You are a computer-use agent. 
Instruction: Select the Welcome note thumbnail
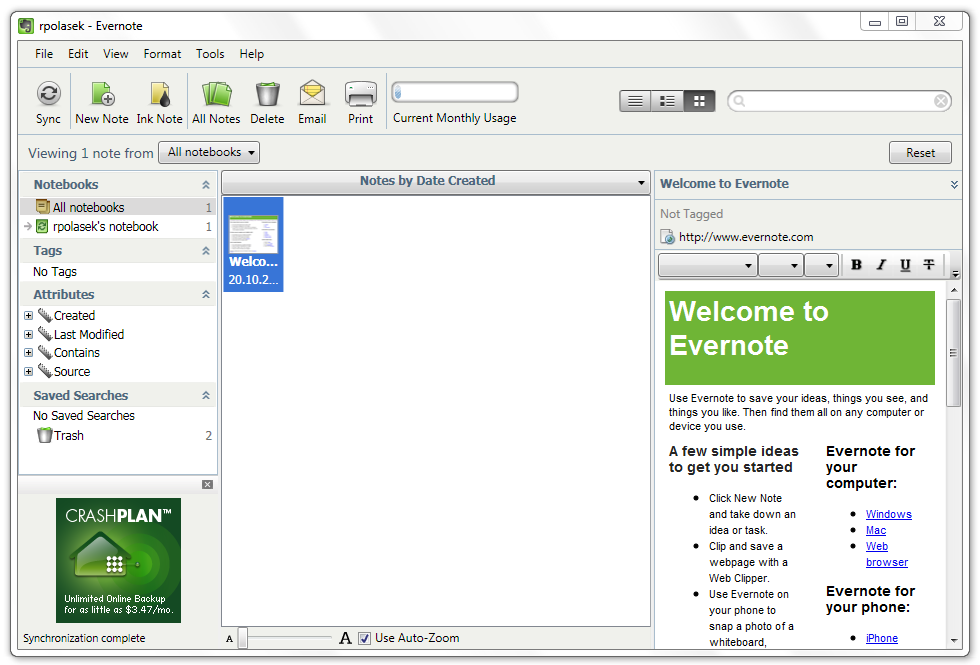pyautogui.click(x=253, y=244)
